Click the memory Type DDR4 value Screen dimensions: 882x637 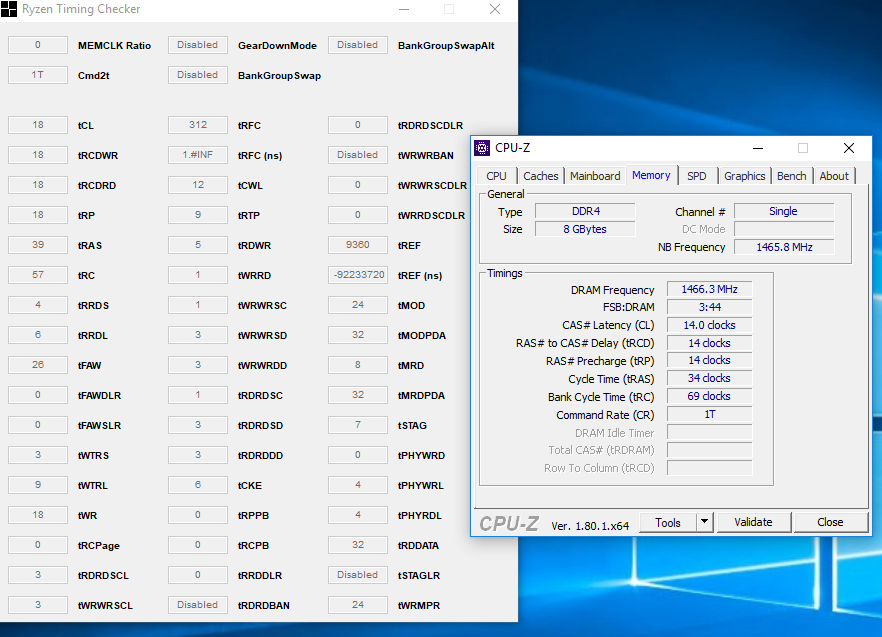coord(585,212)
